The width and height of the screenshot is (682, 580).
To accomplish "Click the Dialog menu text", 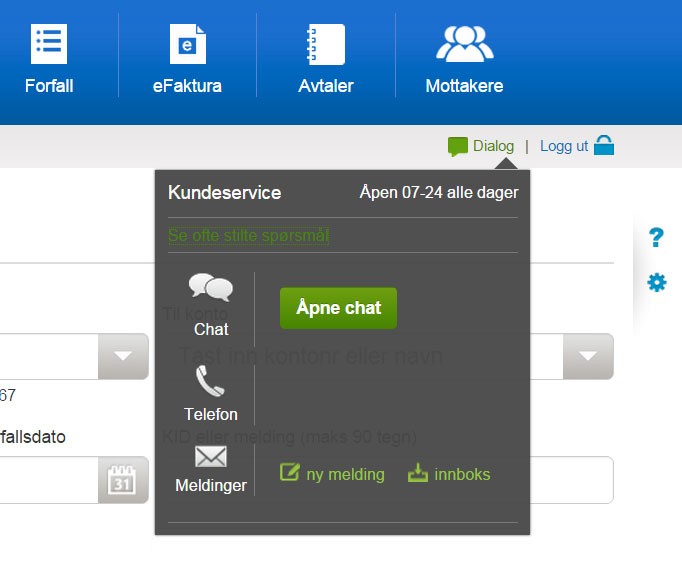I will [493, 146].
